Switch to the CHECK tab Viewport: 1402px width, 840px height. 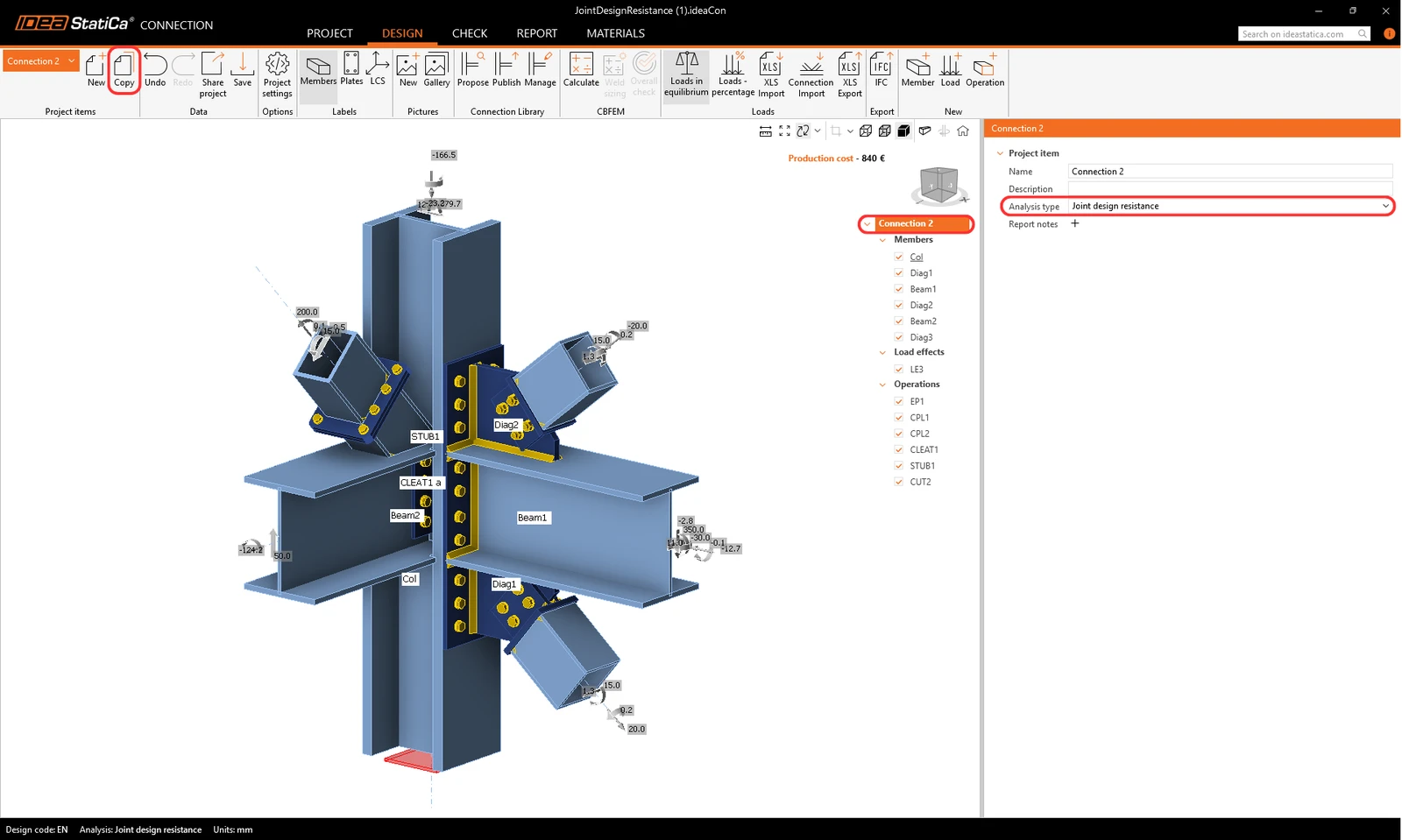tap(470, 33)
